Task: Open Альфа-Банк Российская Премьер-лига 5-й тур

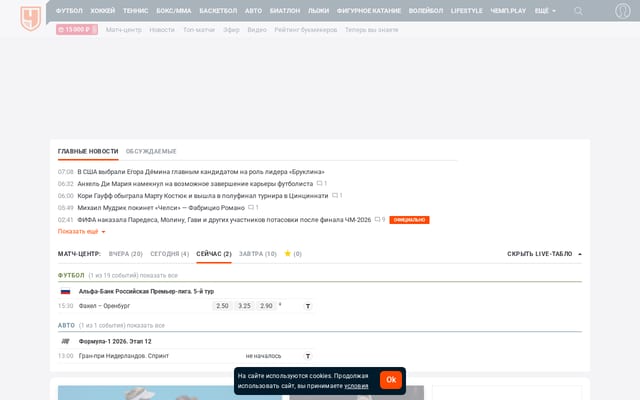Action: [146, 291]
